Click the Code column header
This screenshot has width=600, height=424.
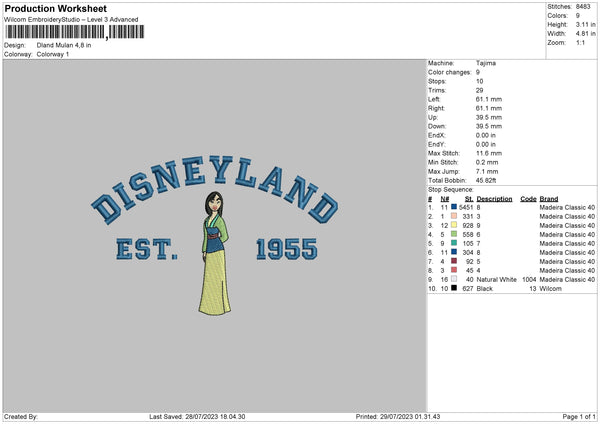[529, 198]
